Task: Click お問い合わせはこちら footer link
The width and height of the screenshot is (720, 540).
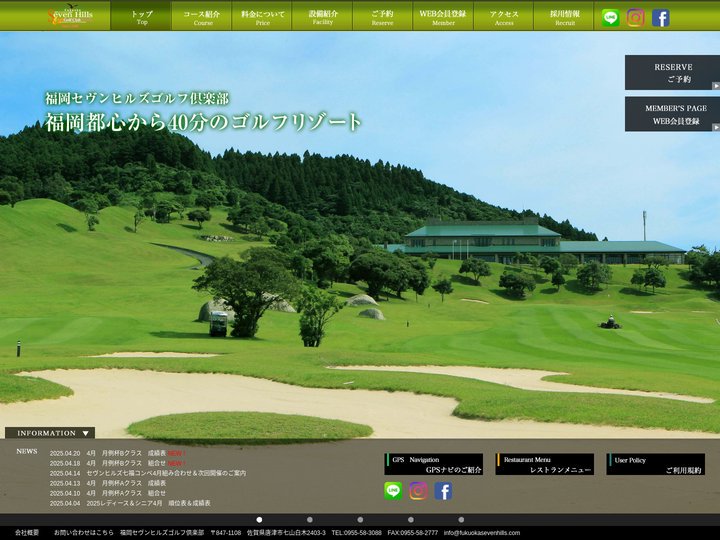Action: 84,533
